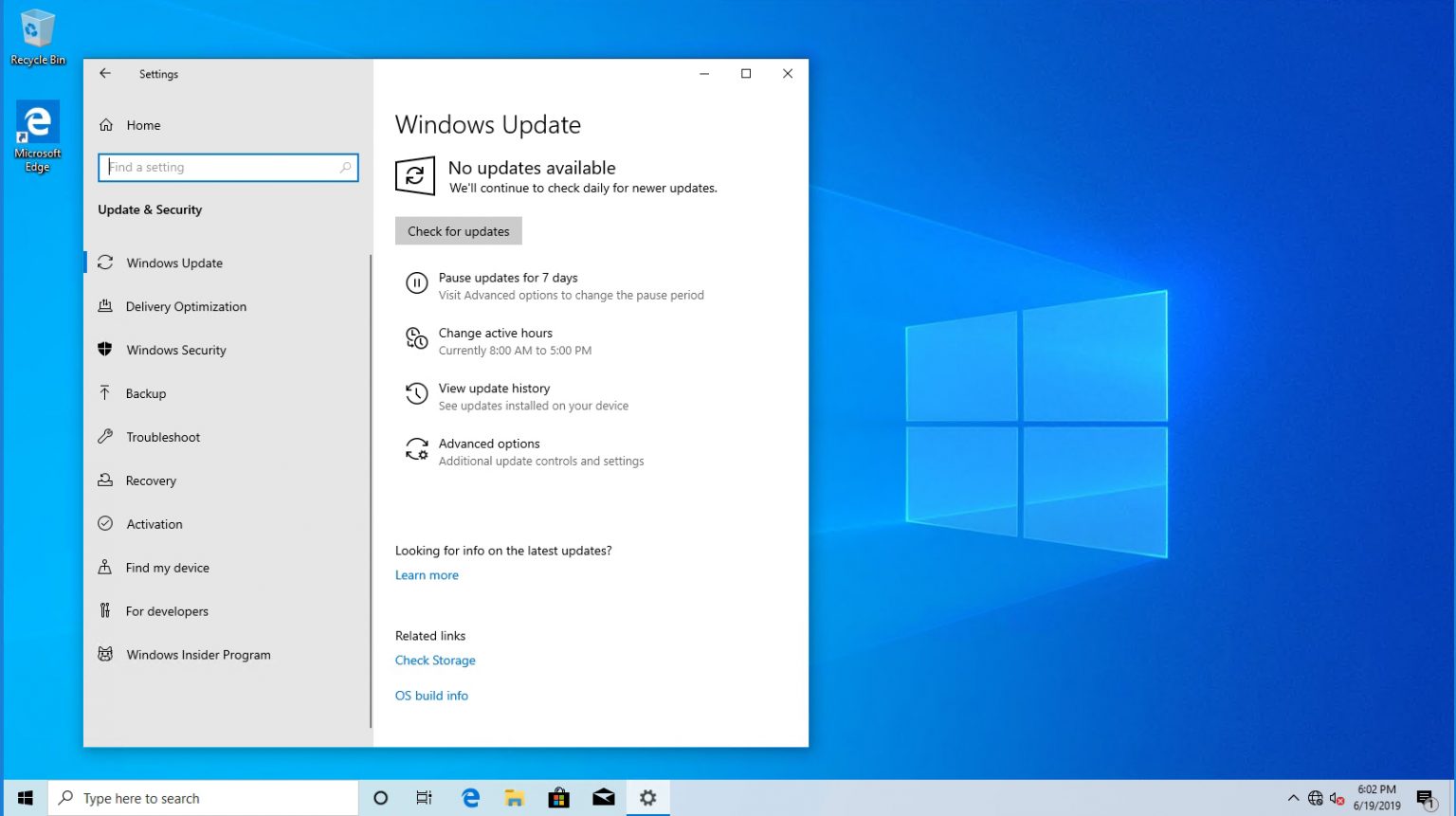Expand hidden icons in the system tray
Viewport: 1456px width, 816px height.
coord(1292,797)
